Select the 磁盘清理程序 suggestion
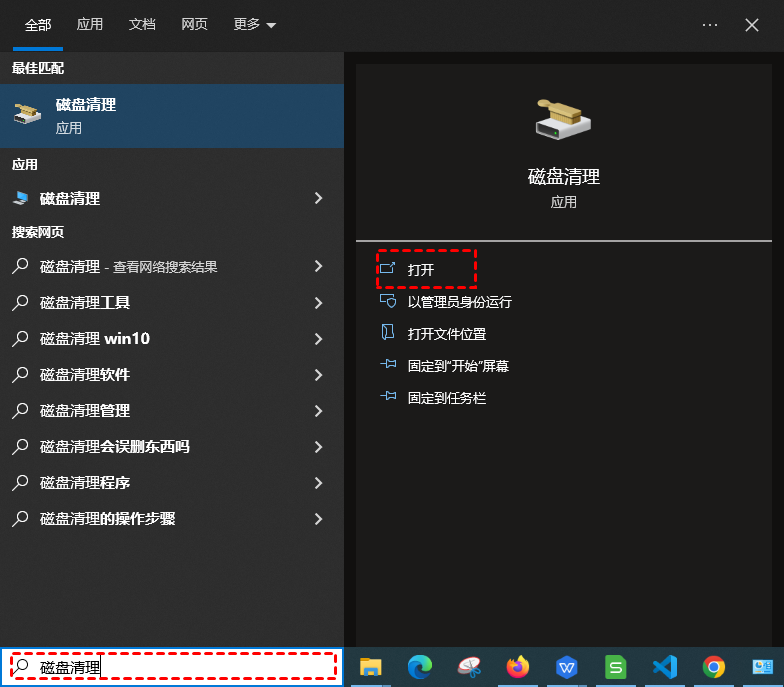Viewport: 784px width, 687px height. 172,482
